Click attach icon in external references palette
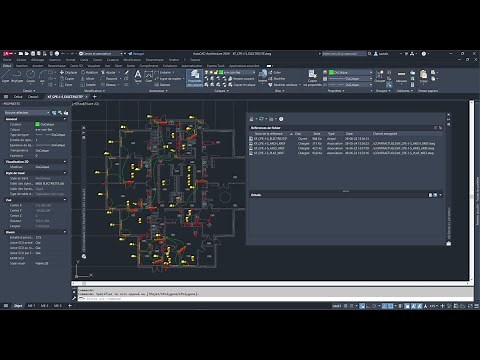Image resolution: width=480 pixels, height=360 pixels. click(x=252, y=119)
